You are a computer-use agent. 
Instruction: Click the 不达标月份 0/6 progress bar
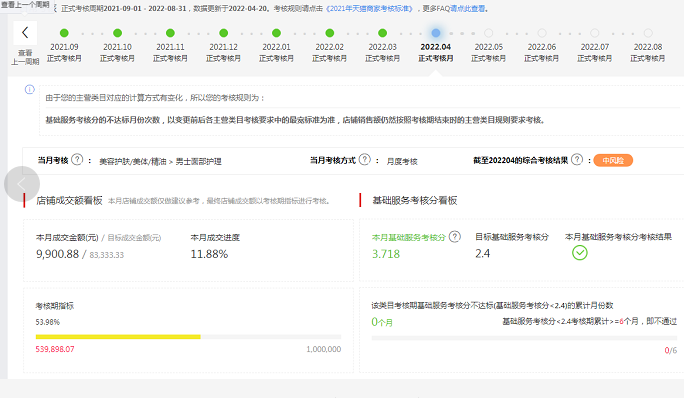pos(524,338)
